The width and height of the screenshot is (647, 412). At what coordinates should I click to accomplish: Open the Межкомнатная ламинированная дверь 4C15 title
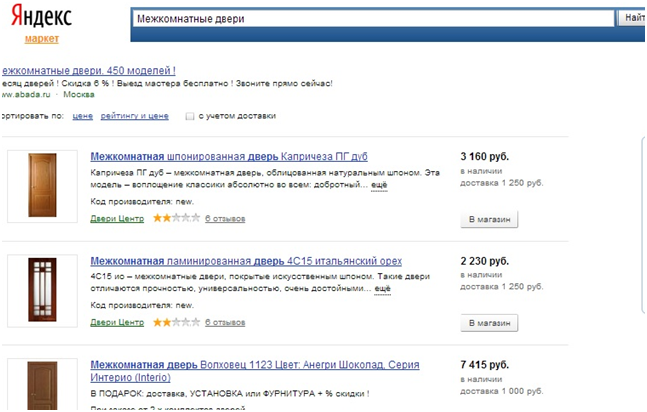[x=246, y=261]
